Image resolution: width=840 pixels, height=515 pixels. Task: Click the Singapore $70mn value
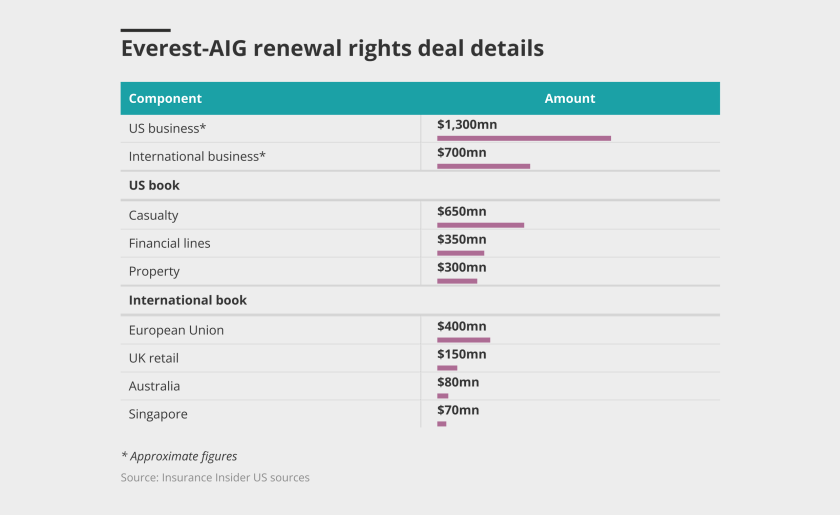pyautogui.click(x=458, y=410)
